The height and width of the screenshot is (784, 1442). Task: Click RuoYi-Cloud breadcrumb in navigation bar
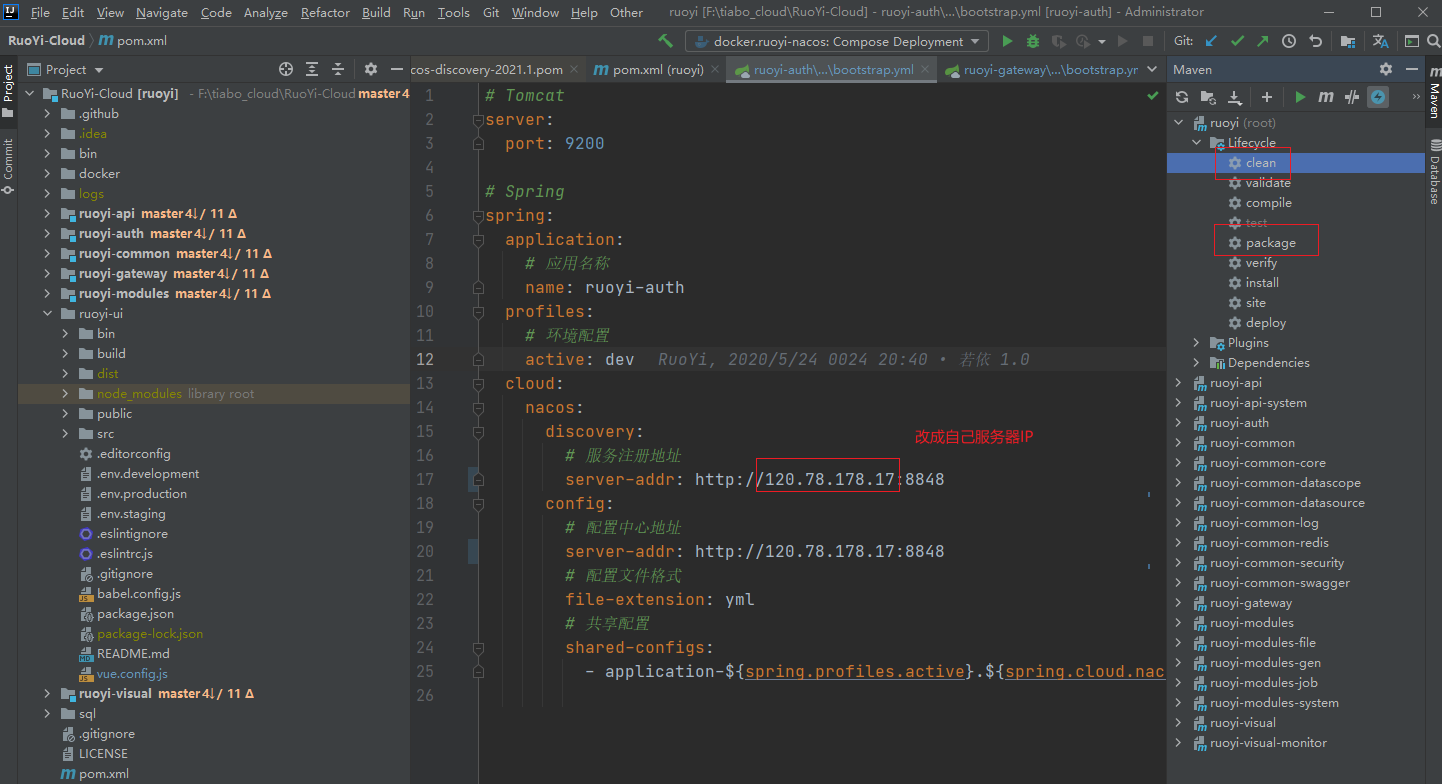click(x=46, y=41)
